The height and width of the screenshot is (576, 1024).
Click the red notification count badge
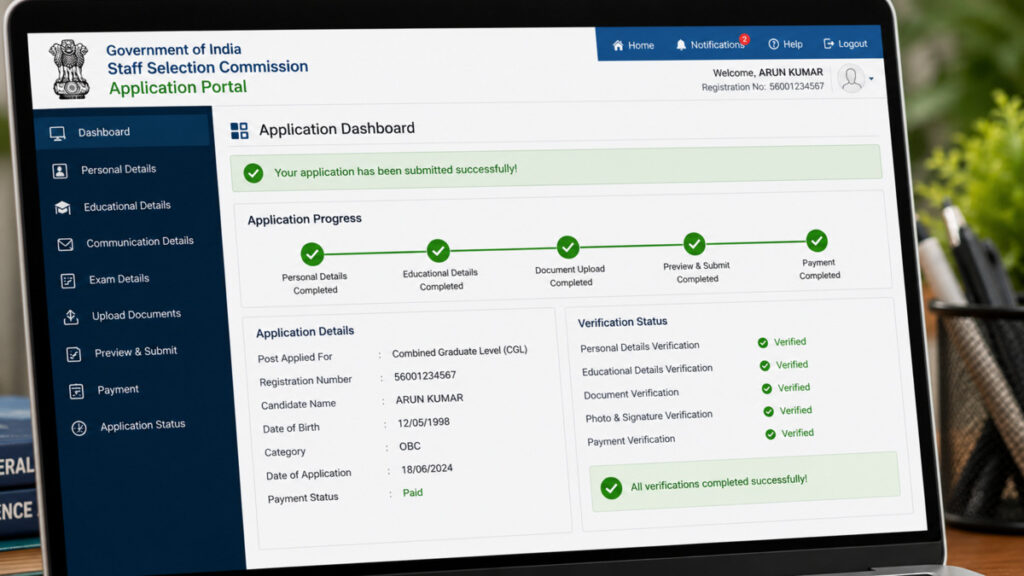click(x=744, y=39)
